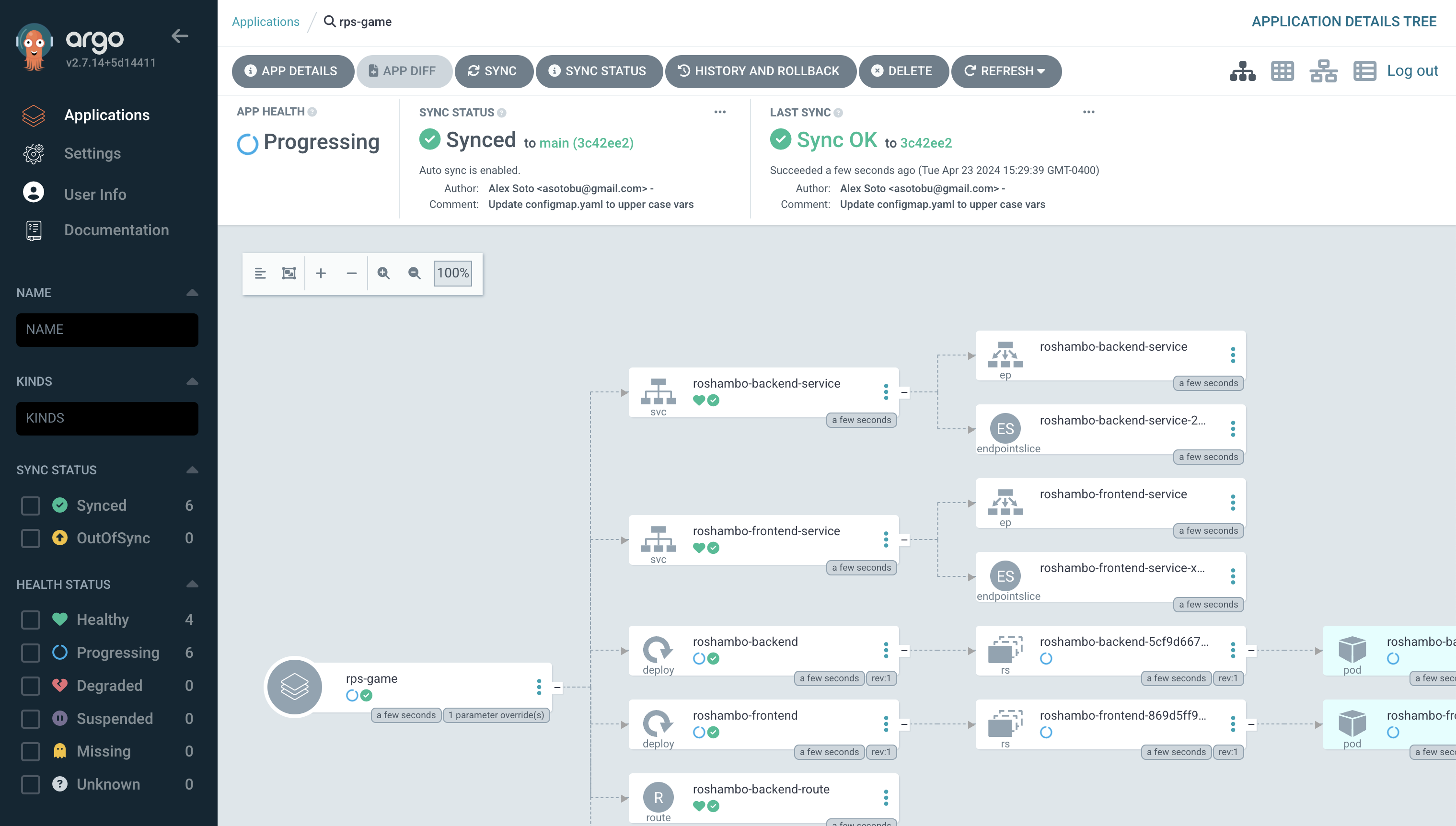Viewport: 1456px width, 826px height.
Task: Click NAME filter input field
Action: pyautogui.click(x=107, y=330)
